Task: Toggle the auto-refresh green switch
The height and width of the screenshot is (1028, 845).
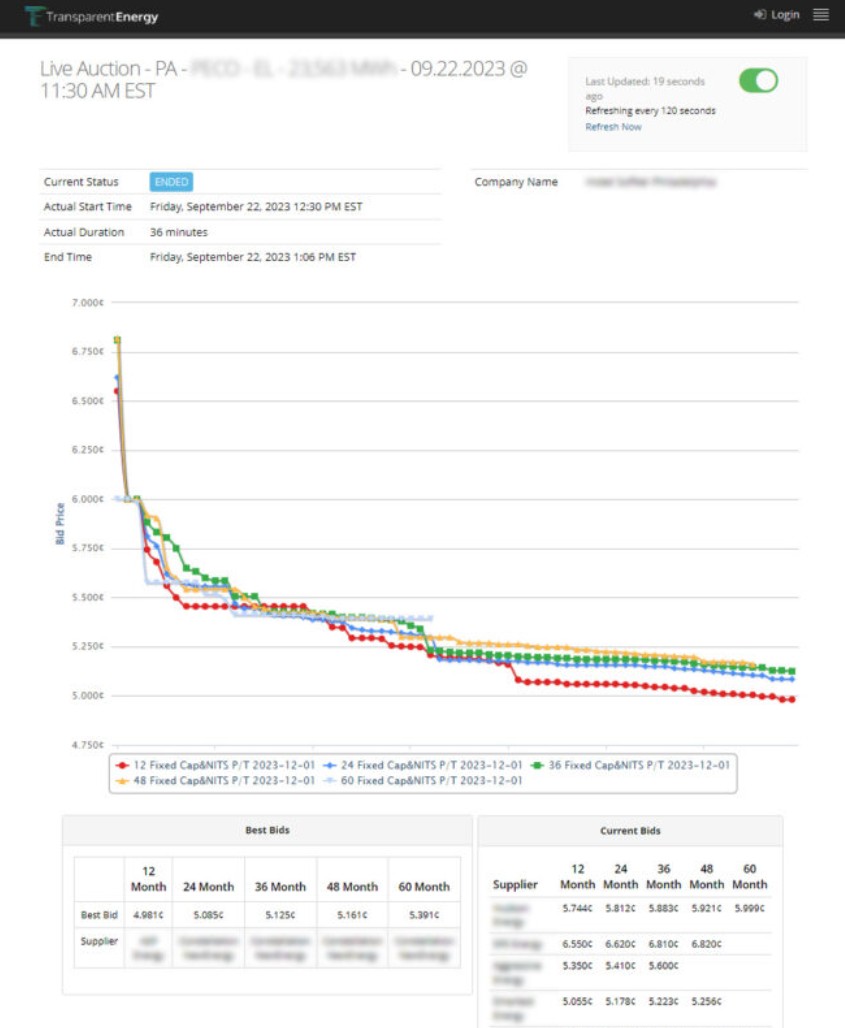Action: [x=758, y=82]
